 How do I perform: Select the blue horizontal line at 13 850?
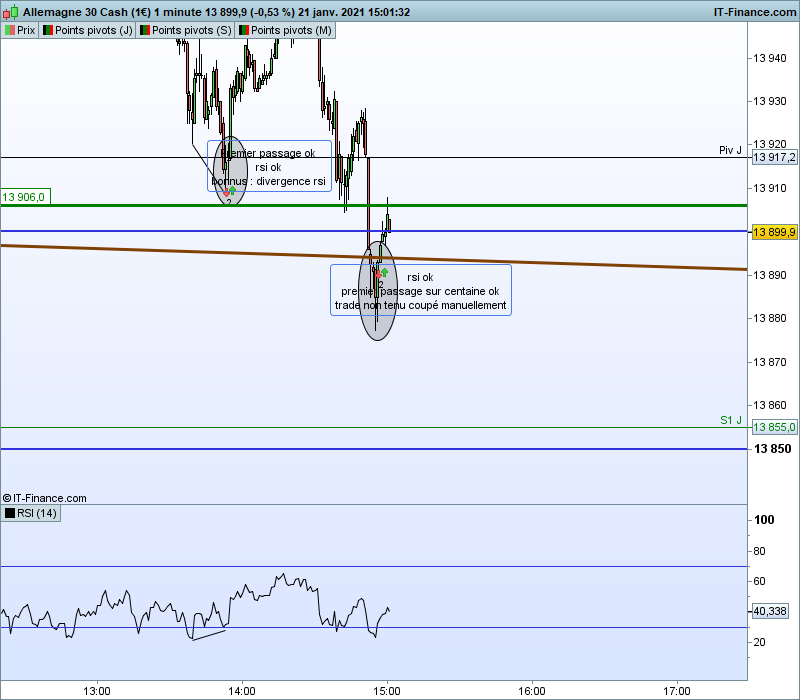[373, 449]
